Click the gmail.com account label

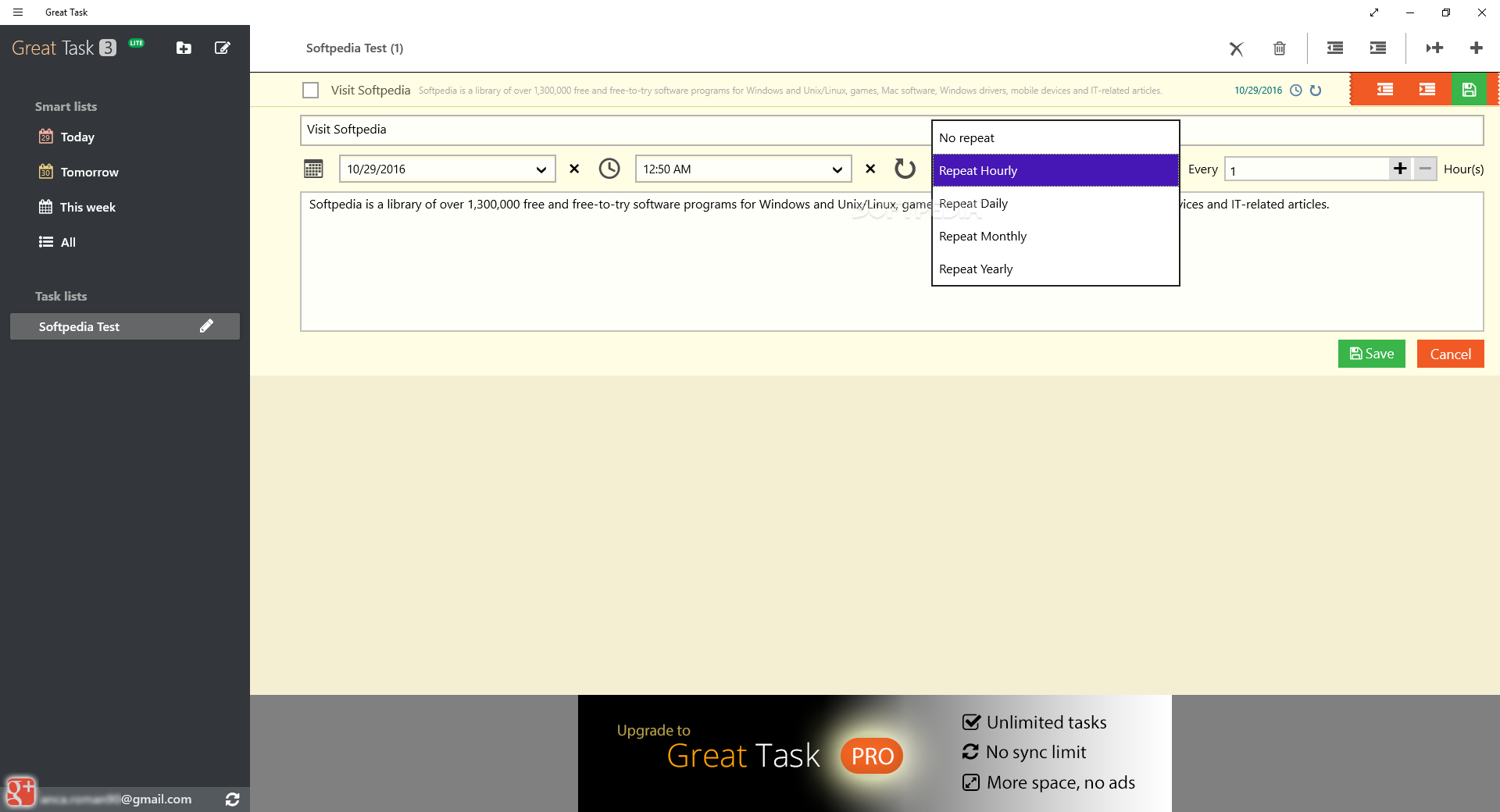pyautogui.click(x=116, y=799)
